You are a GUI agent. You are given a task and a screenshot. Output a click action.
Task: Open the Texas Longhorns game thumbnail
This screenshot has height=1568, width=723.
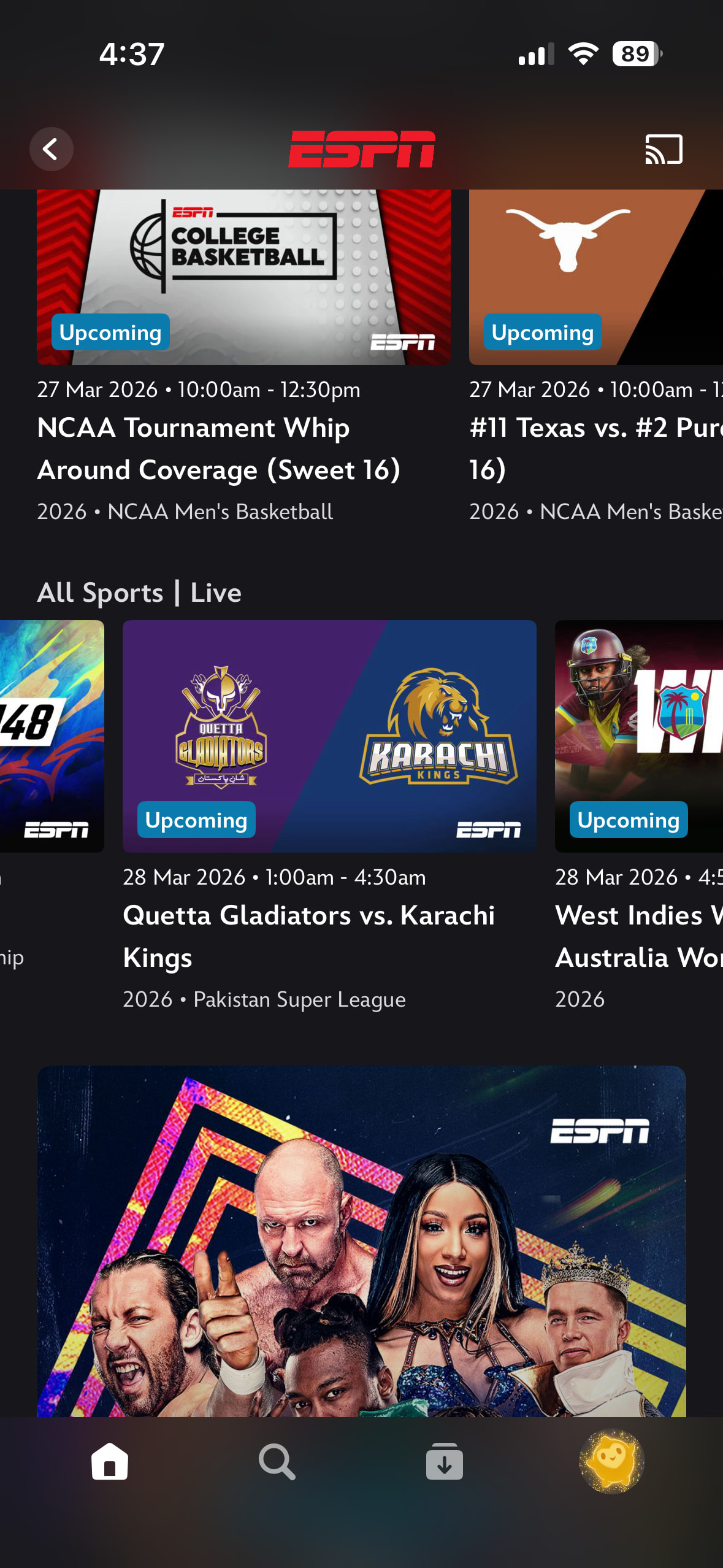point(596,277)
